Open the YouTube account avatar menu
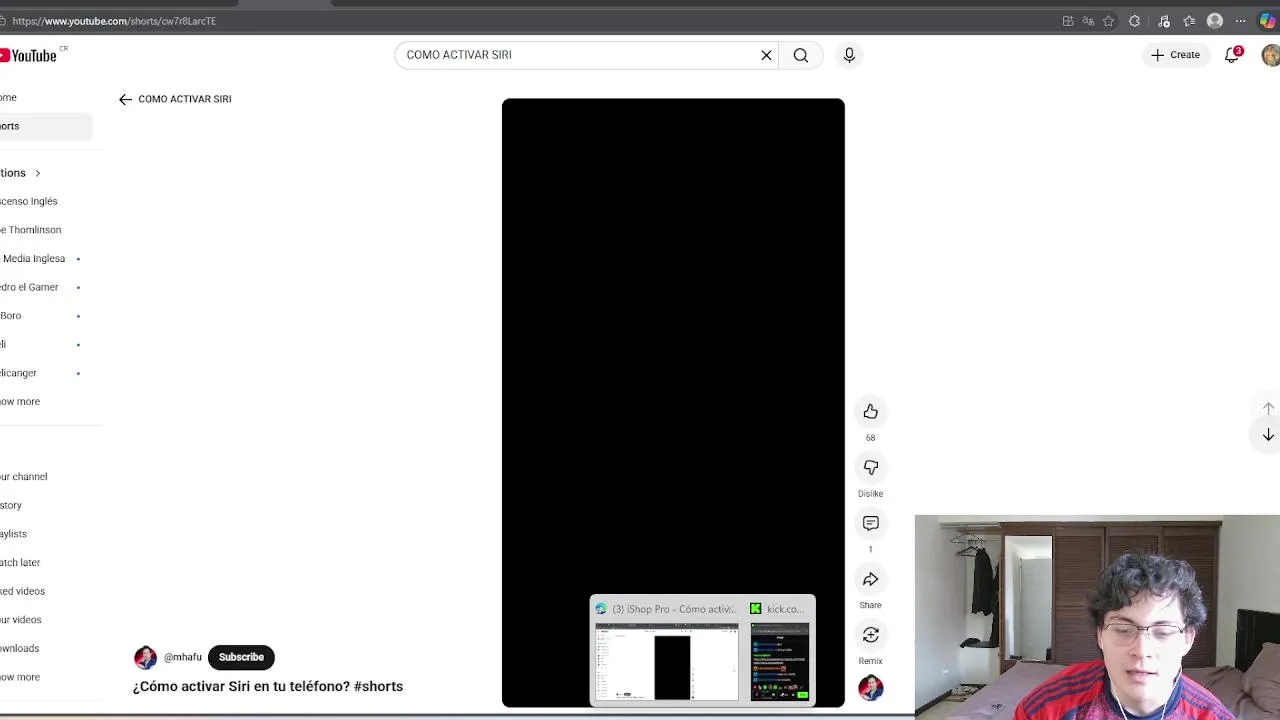Screen dimensions: 1280x720 point(1271,55)
